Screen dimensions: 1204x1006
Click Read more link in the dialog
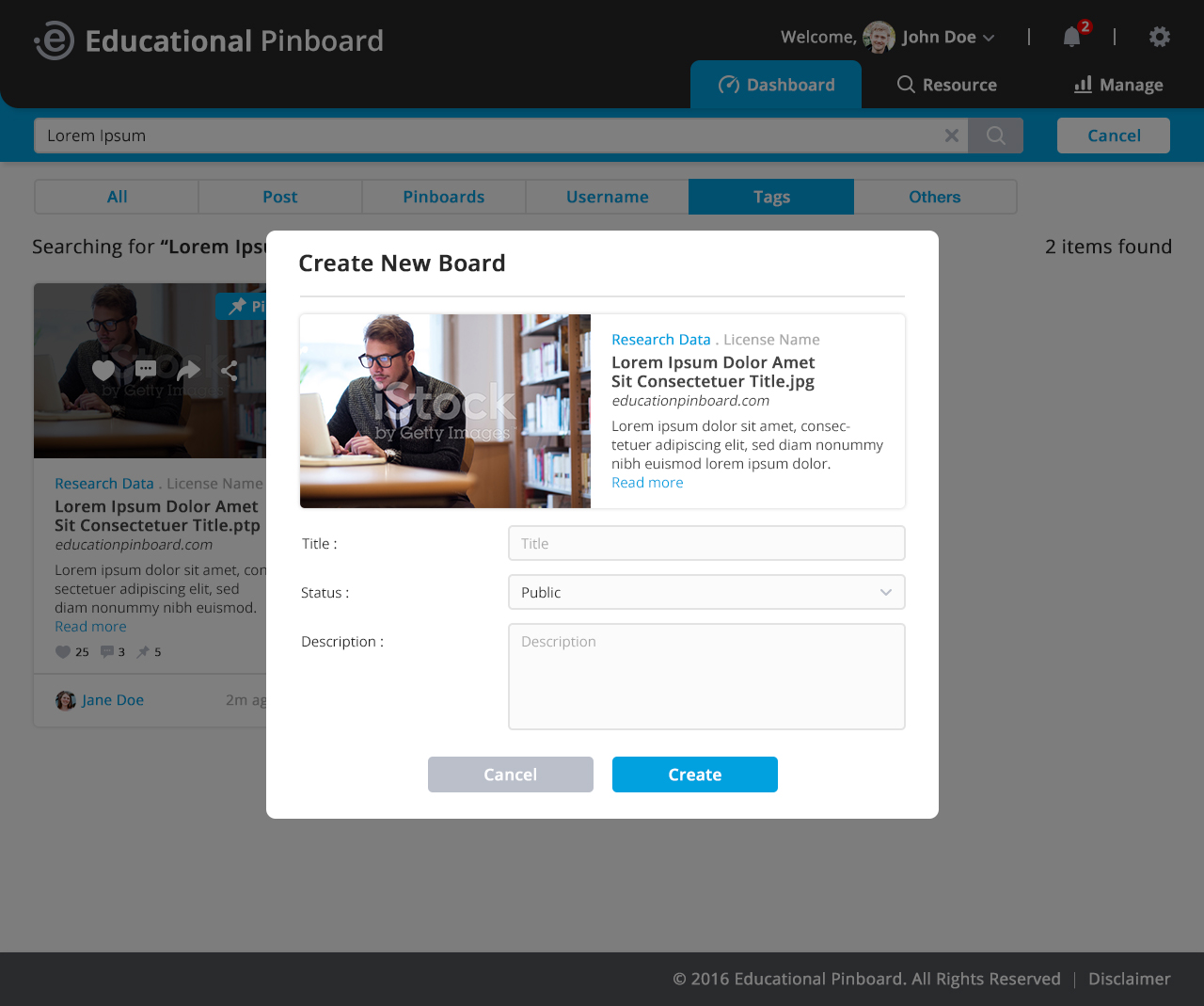[647, 483]
